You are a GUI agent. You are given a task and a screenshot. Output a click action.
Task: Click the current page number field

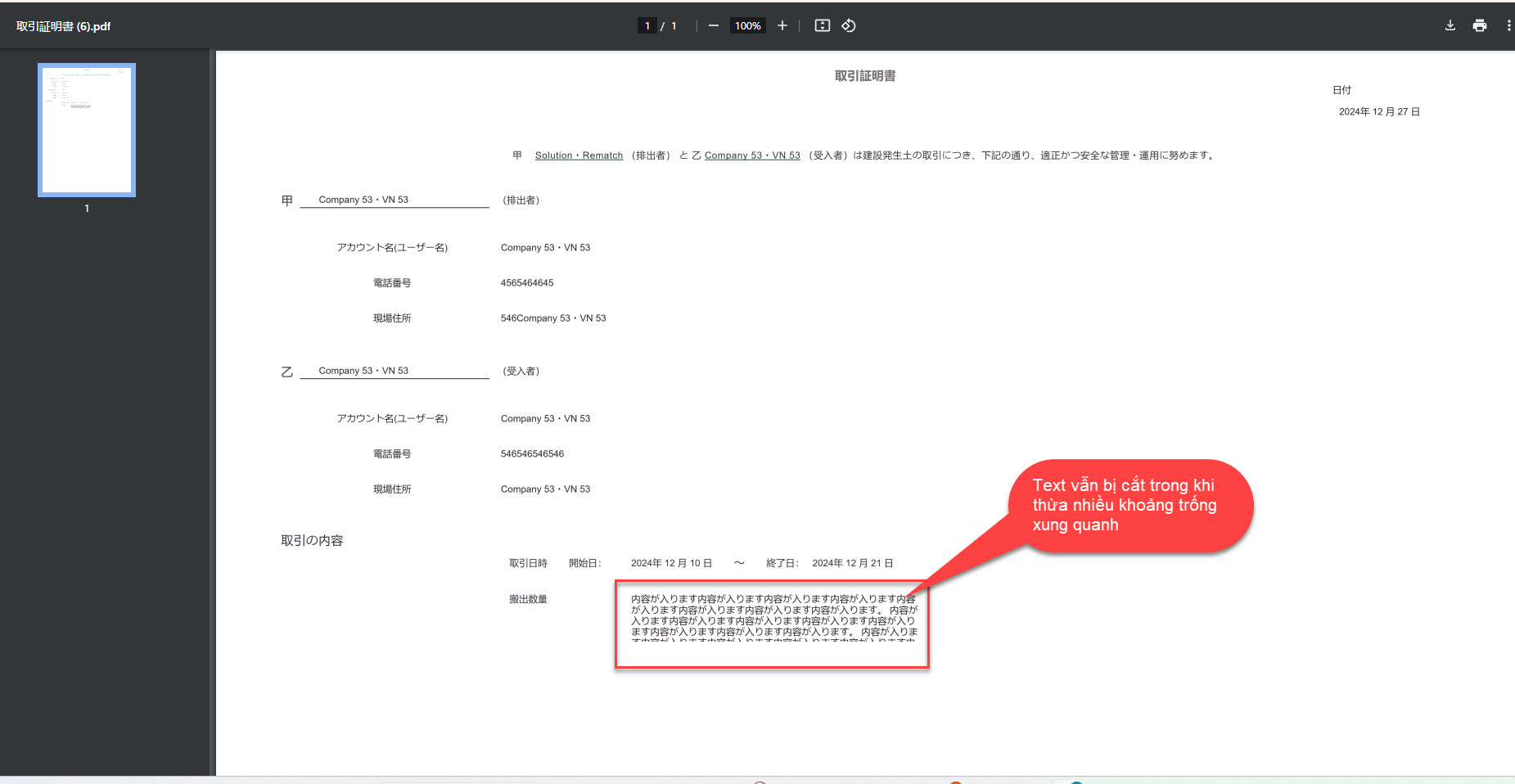coord(647,26)
